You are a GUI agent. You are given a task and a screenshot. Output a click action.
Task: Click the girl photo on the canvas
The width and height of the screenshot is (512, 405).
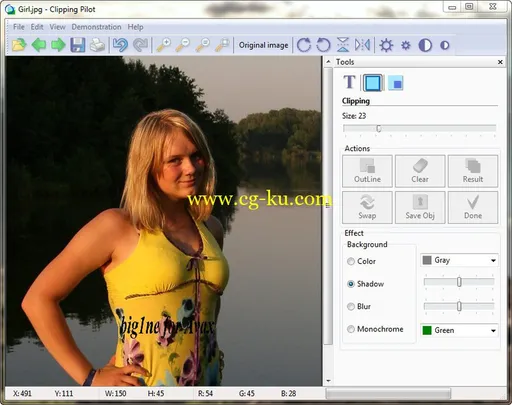(163, 221)
